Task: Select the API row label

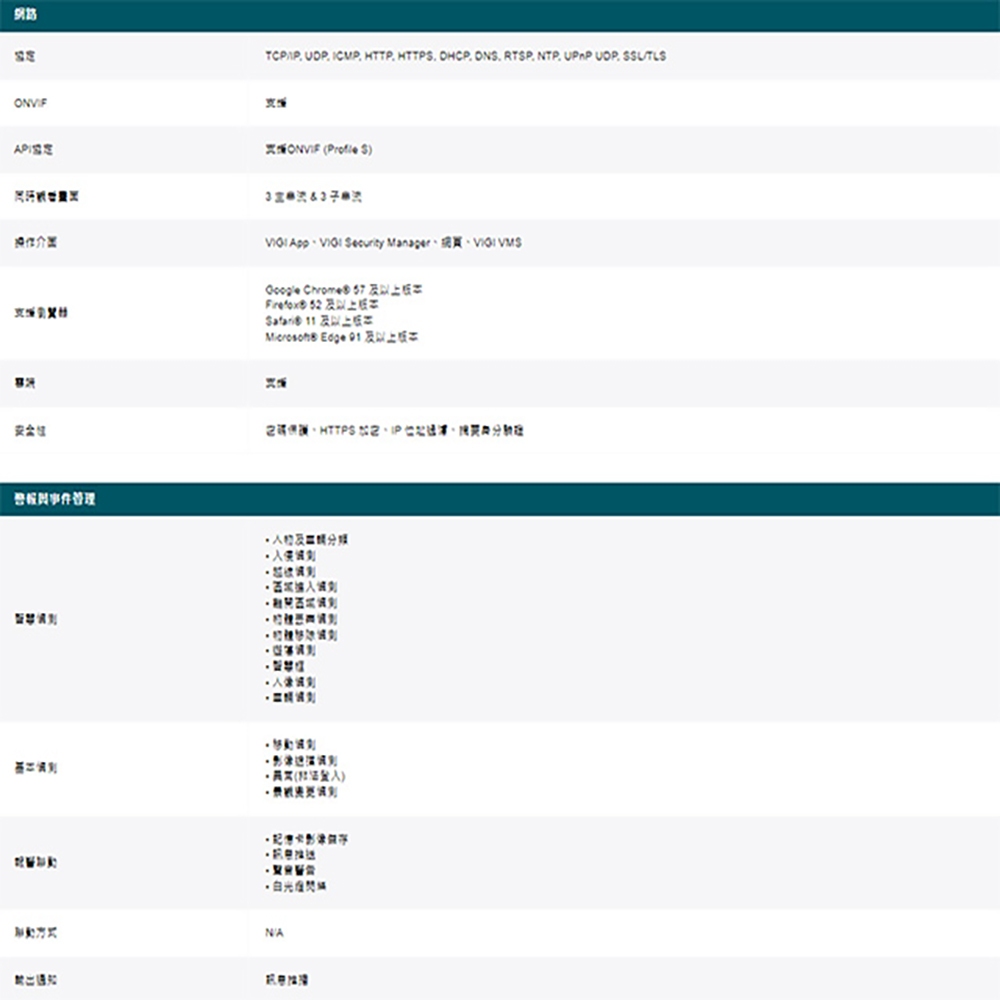Action: (x=35, y=149)
